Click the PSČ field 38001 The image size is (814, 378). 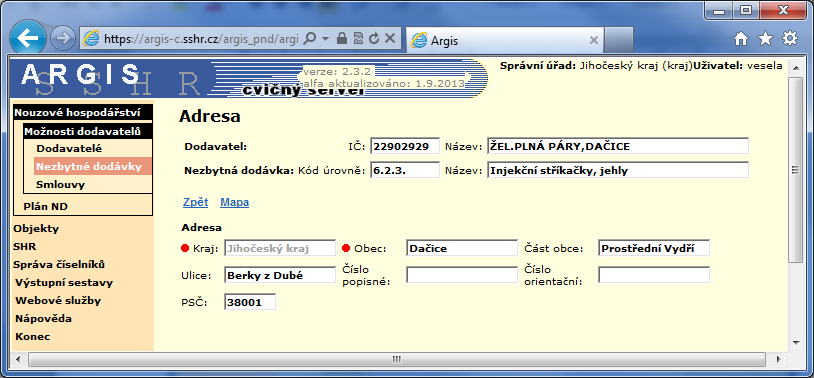[250, 302]
